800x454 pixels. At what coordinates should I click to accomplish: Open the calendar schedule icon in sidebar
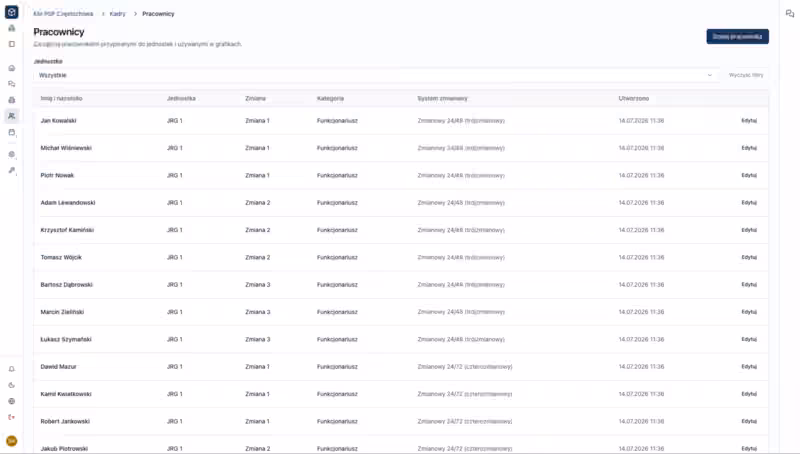(12, 133)
